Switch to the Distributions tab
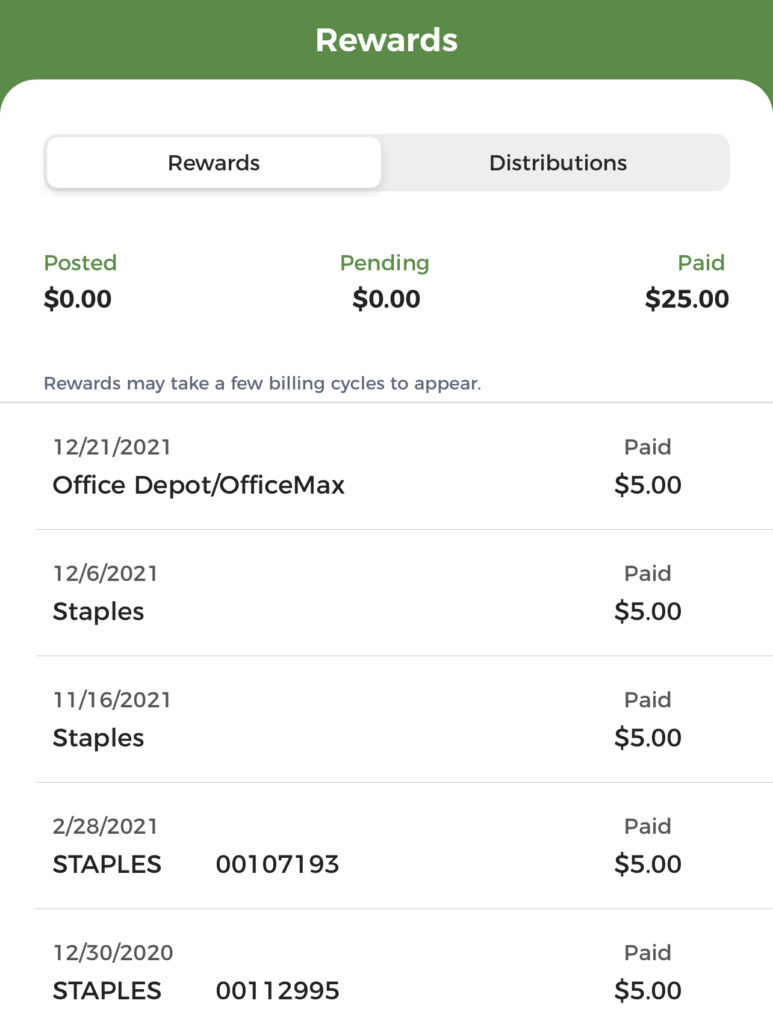Image resolution: width=773 pixels, height=1024 pixels. point(558,163)
